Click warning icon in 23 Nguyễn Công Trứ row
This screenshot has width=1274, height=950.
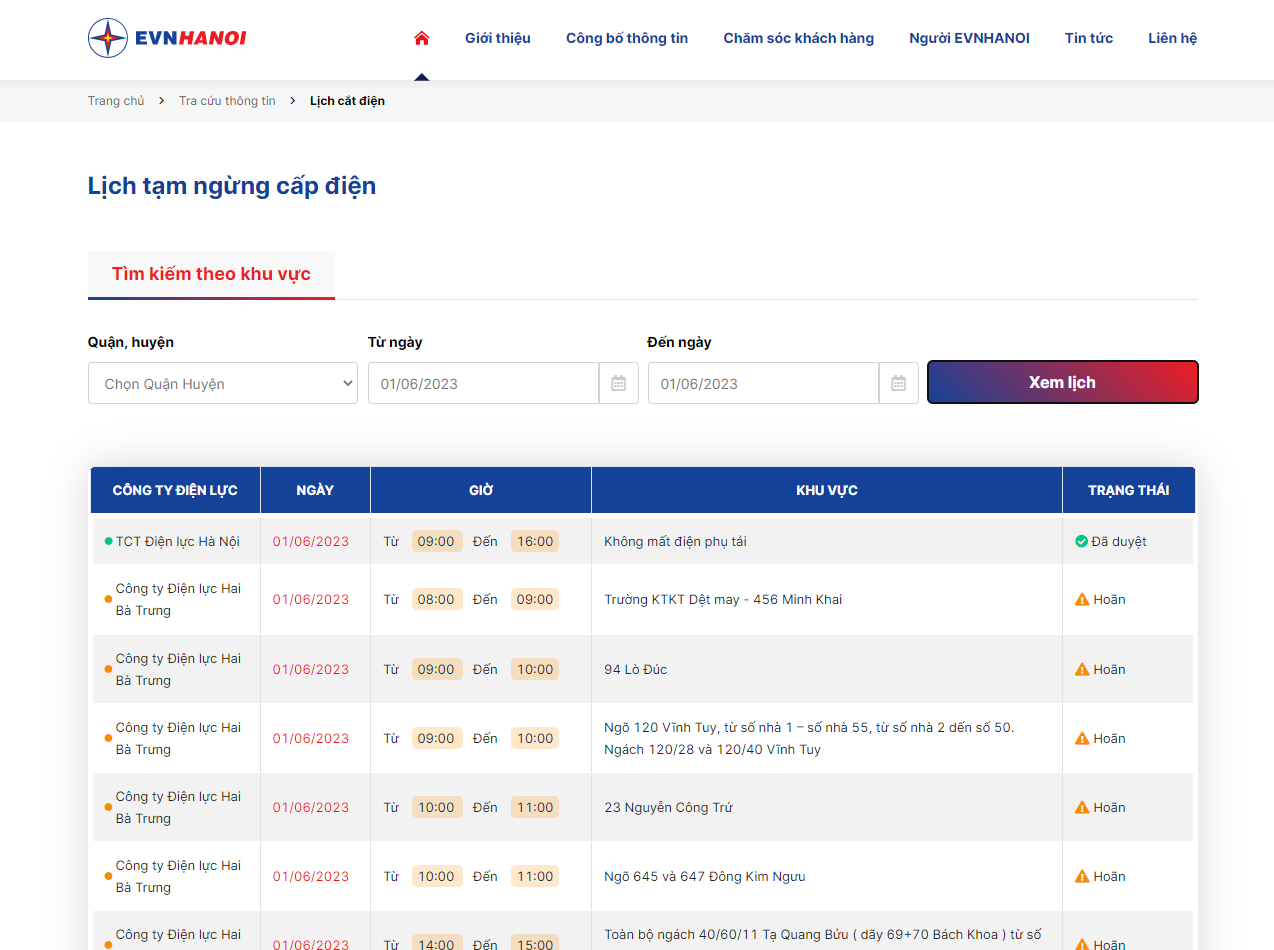point(1082,807)
